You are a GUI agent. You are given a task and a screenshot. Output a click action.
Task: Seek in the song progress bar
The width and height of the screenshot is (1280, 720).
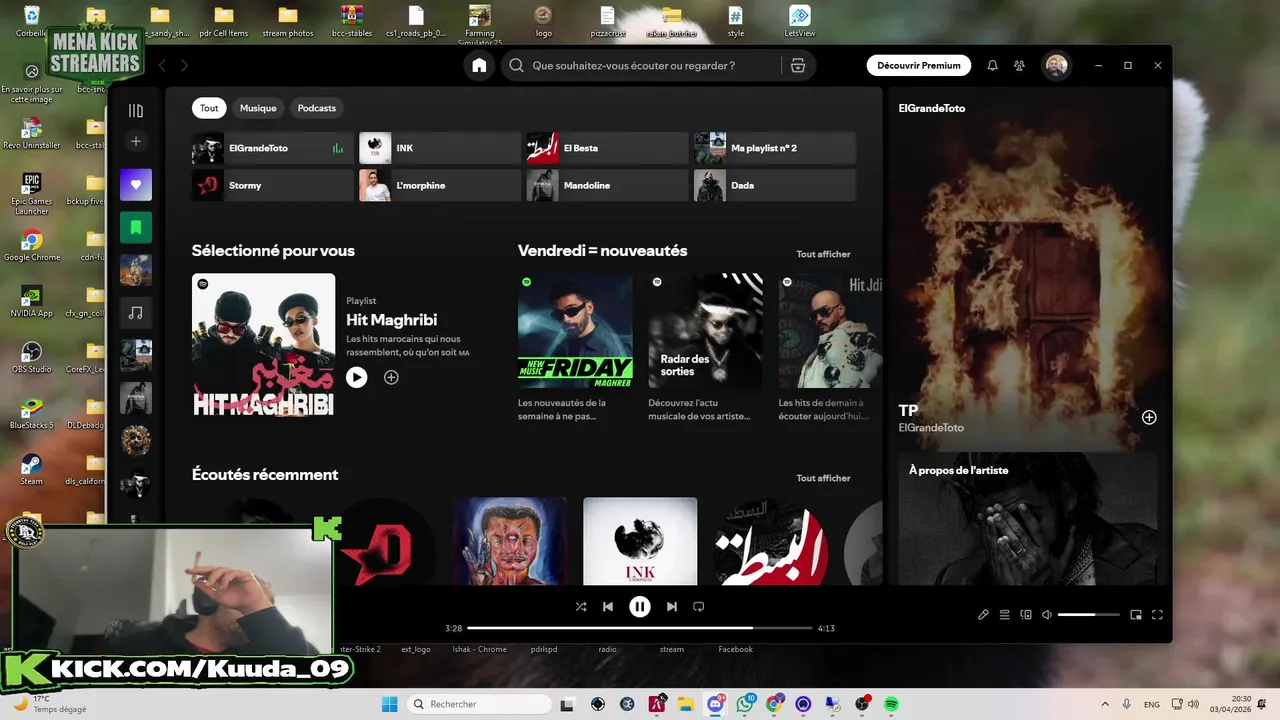tap(640, 628)
